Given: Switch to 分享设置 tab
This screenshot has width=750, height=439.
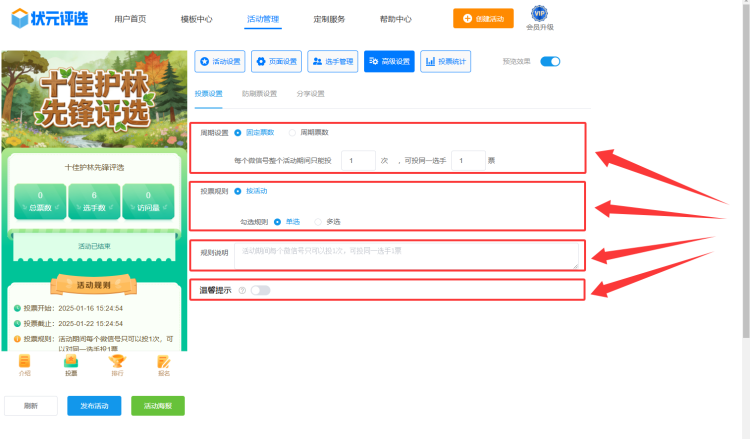Looking at the screenshot, I should [x=310, y=94].
